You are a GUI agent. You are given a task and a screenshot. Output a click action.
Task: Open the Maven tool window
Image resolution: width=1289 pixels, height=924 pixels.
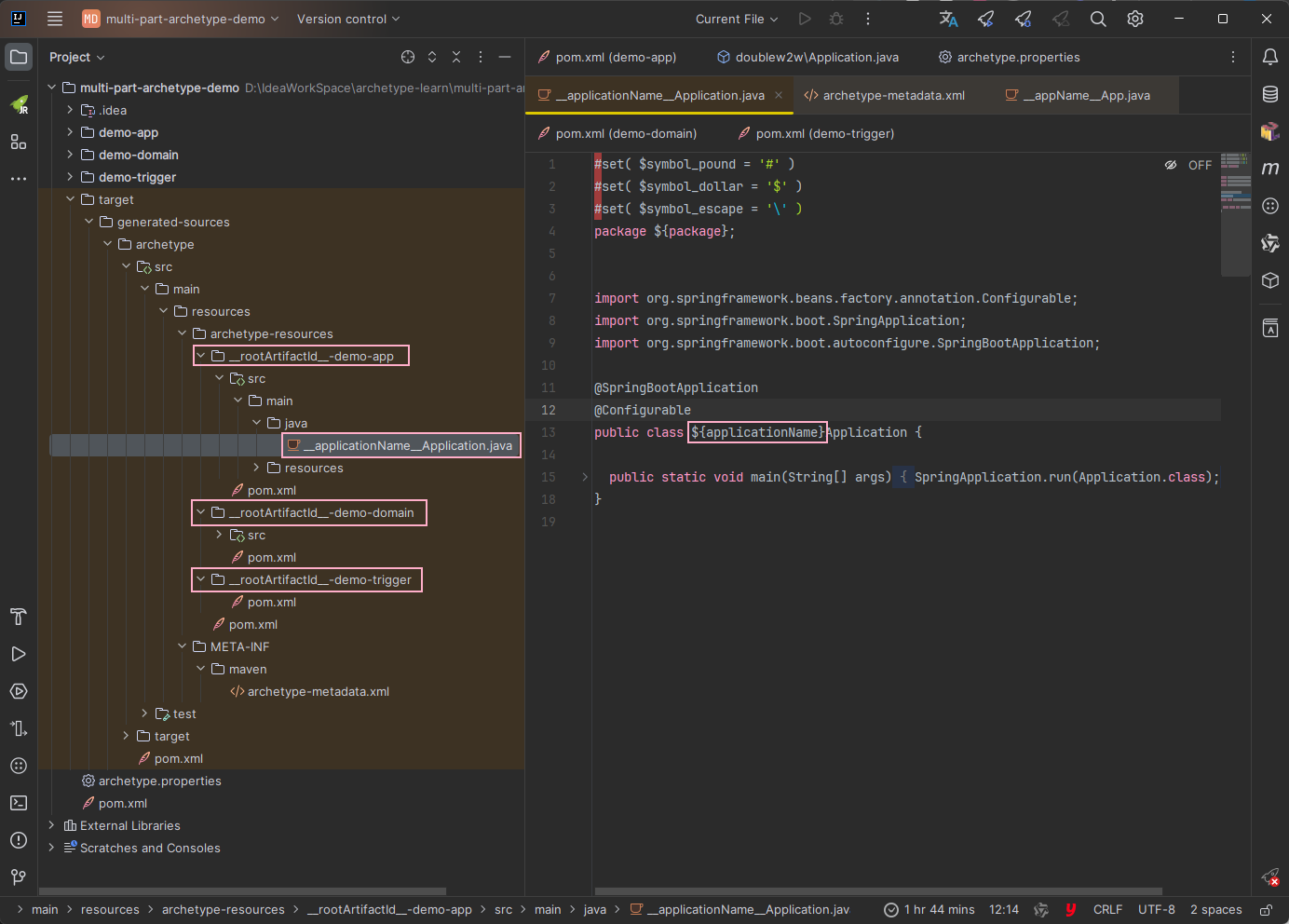click(x=1270, y=169)
